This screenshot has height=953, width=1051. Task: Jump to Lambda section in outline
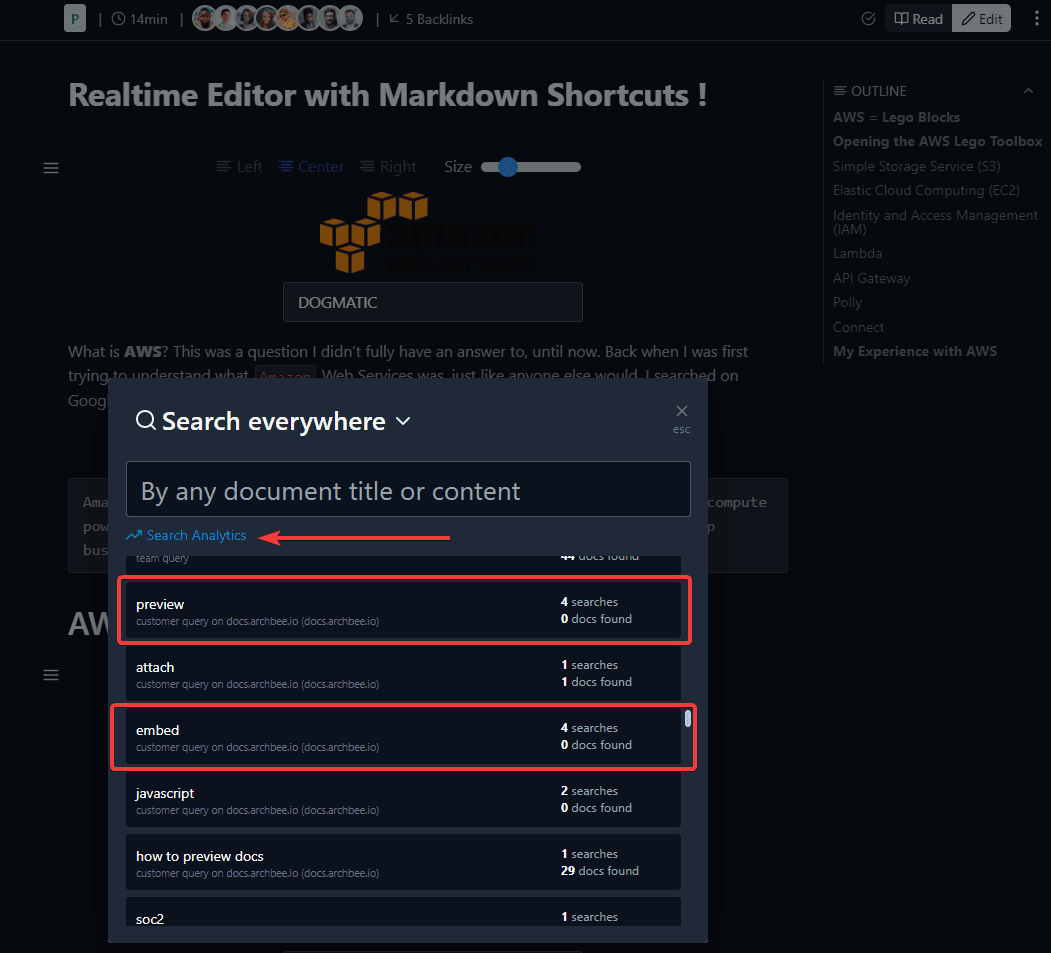pyautogui.click(x=857, y=254)
